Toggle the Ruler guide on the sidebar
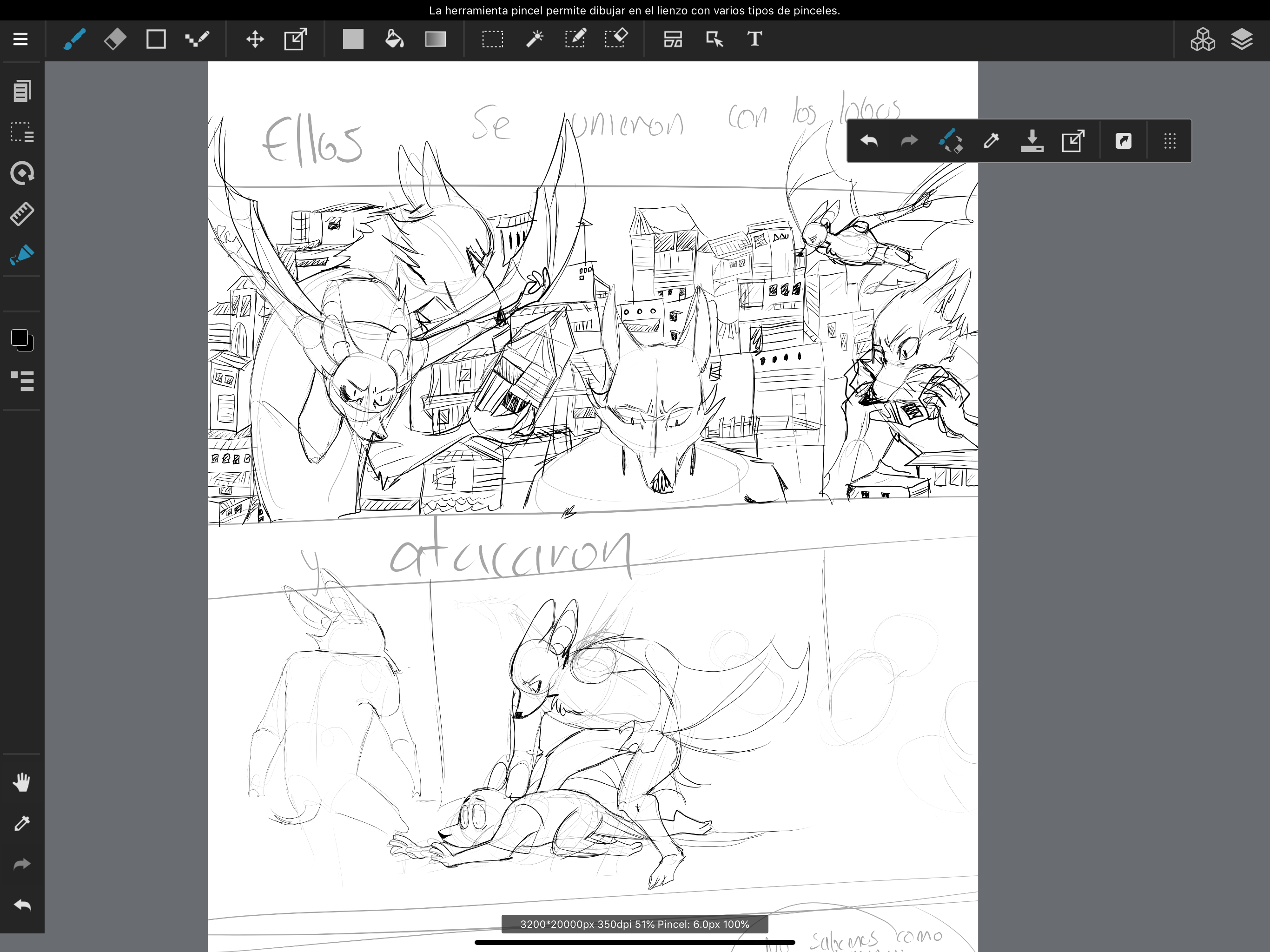The image size is (1270, 952). click(x=22, y=214)
